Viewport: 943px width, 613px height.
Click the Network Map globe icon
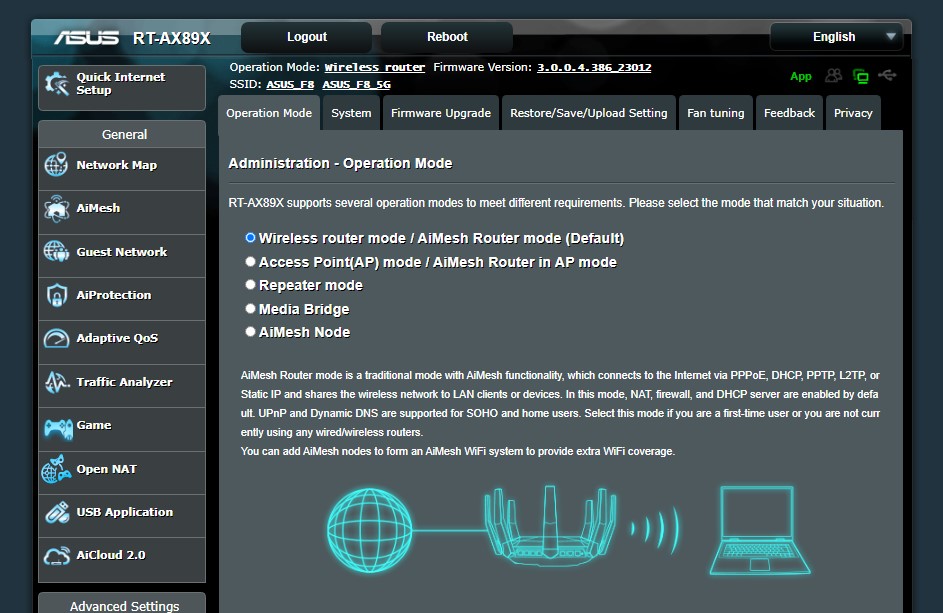(56, 164)
